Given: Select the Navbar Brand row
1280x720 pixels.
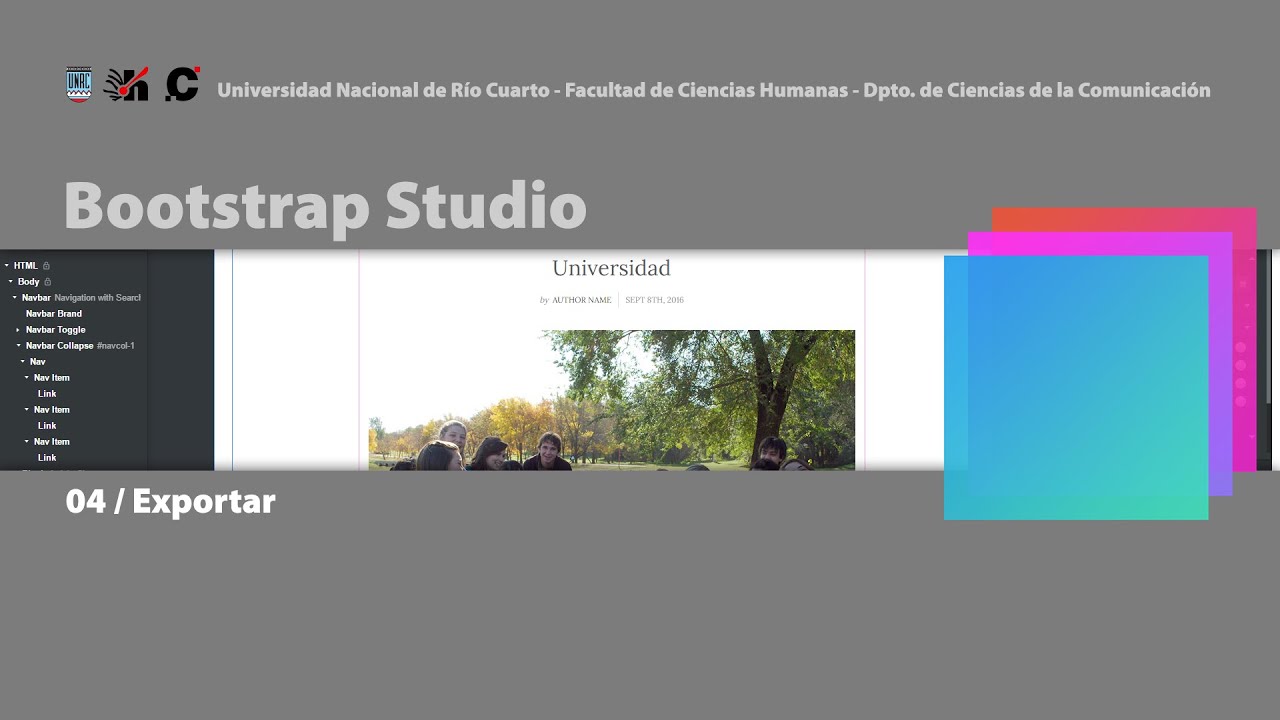Looking at the screenshot, I should tap(74, 314).
